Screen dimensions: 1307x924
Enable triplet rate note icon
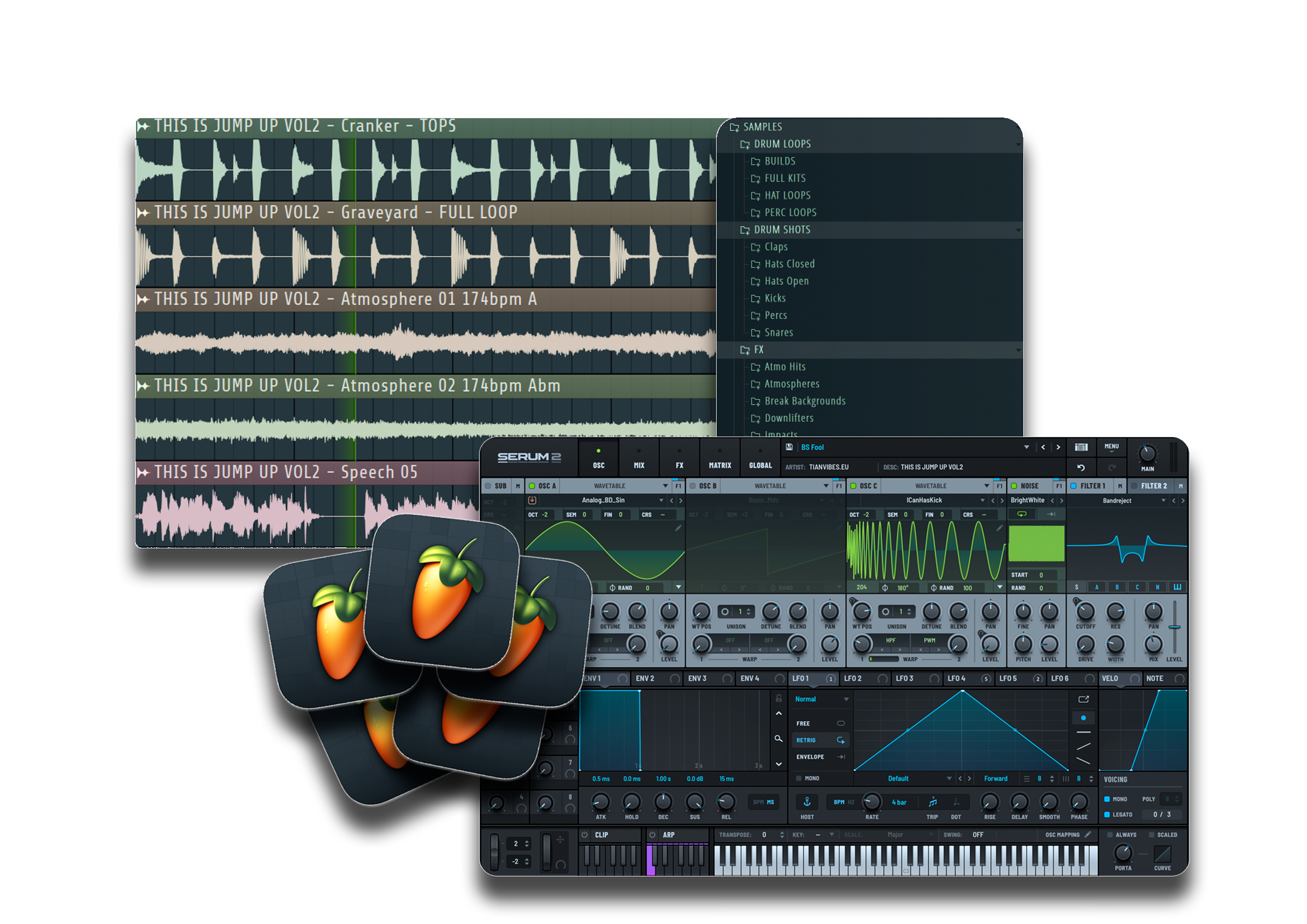point(932,802)
